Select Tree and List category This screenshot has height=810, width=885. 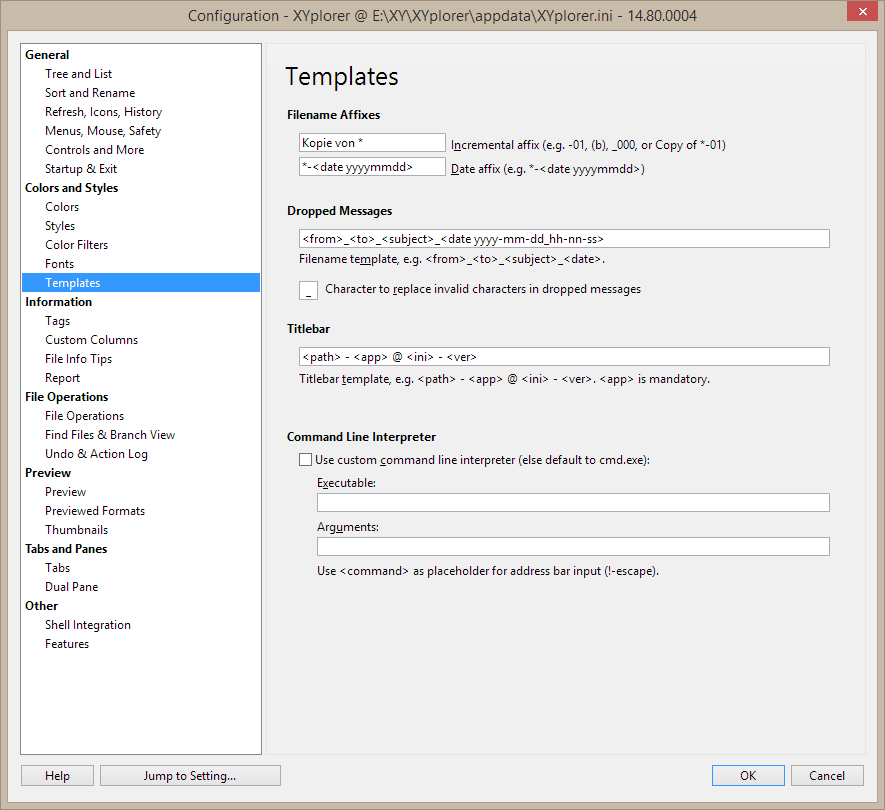(78, 74)
